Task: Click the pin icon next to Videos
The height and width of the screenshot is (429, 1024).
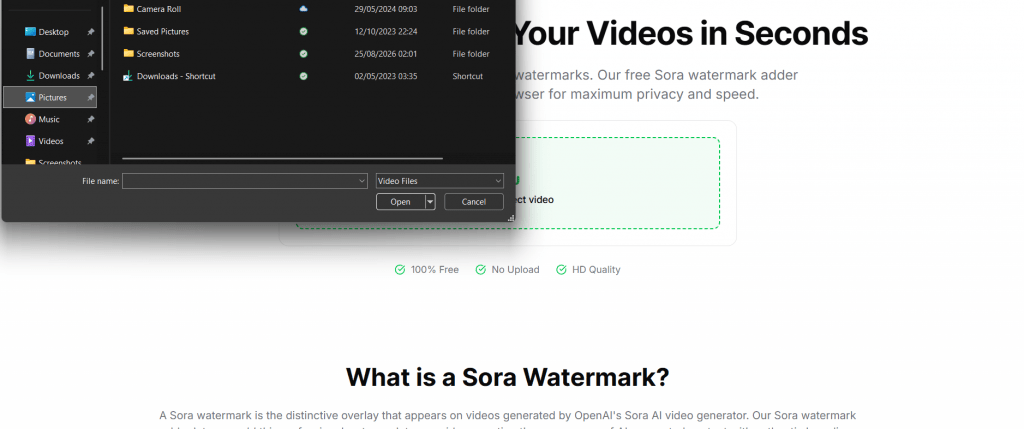Action: click(x=91, y=141)
